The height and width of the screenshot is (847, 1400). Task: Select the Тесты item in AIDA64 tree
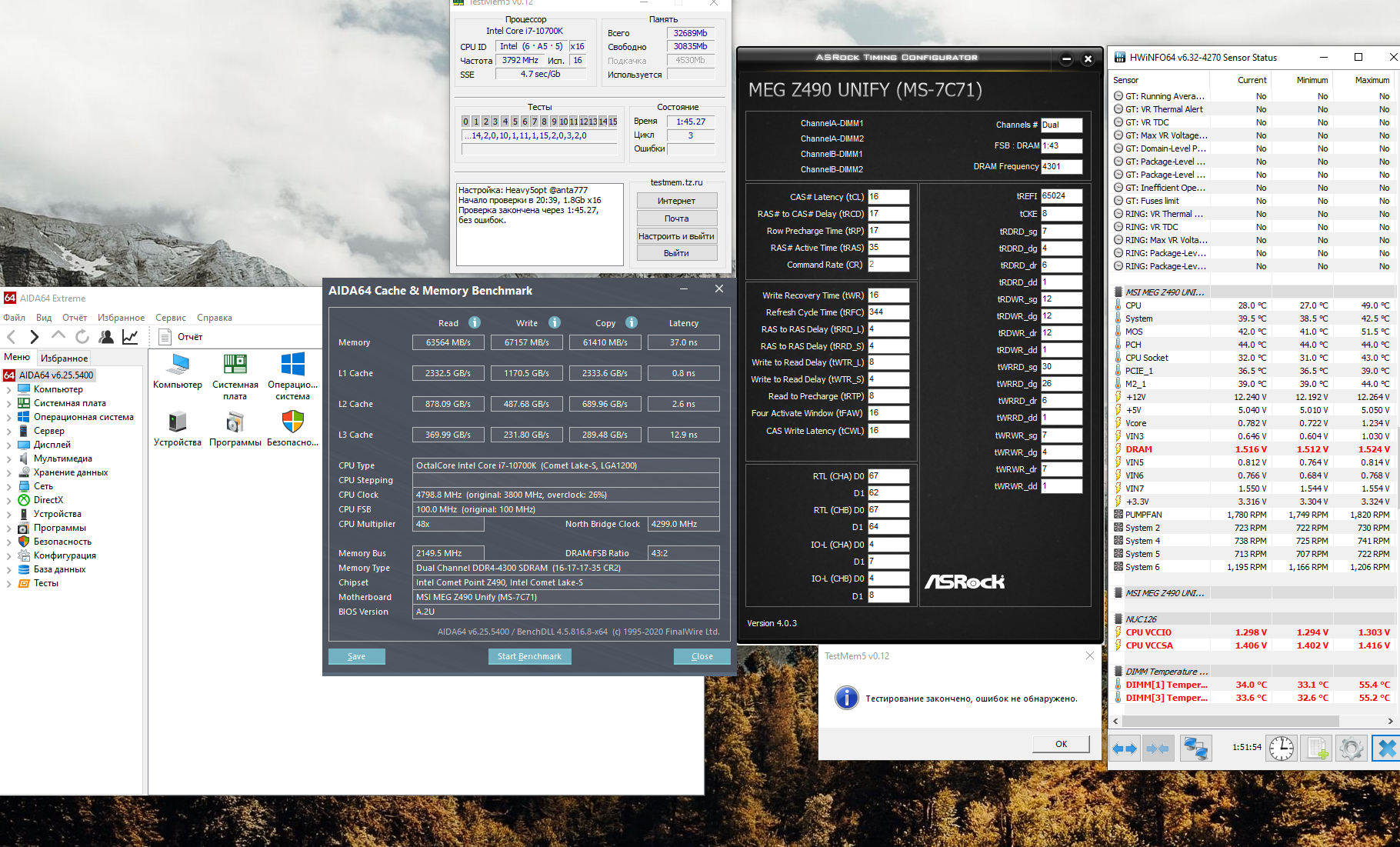(46, 583)
